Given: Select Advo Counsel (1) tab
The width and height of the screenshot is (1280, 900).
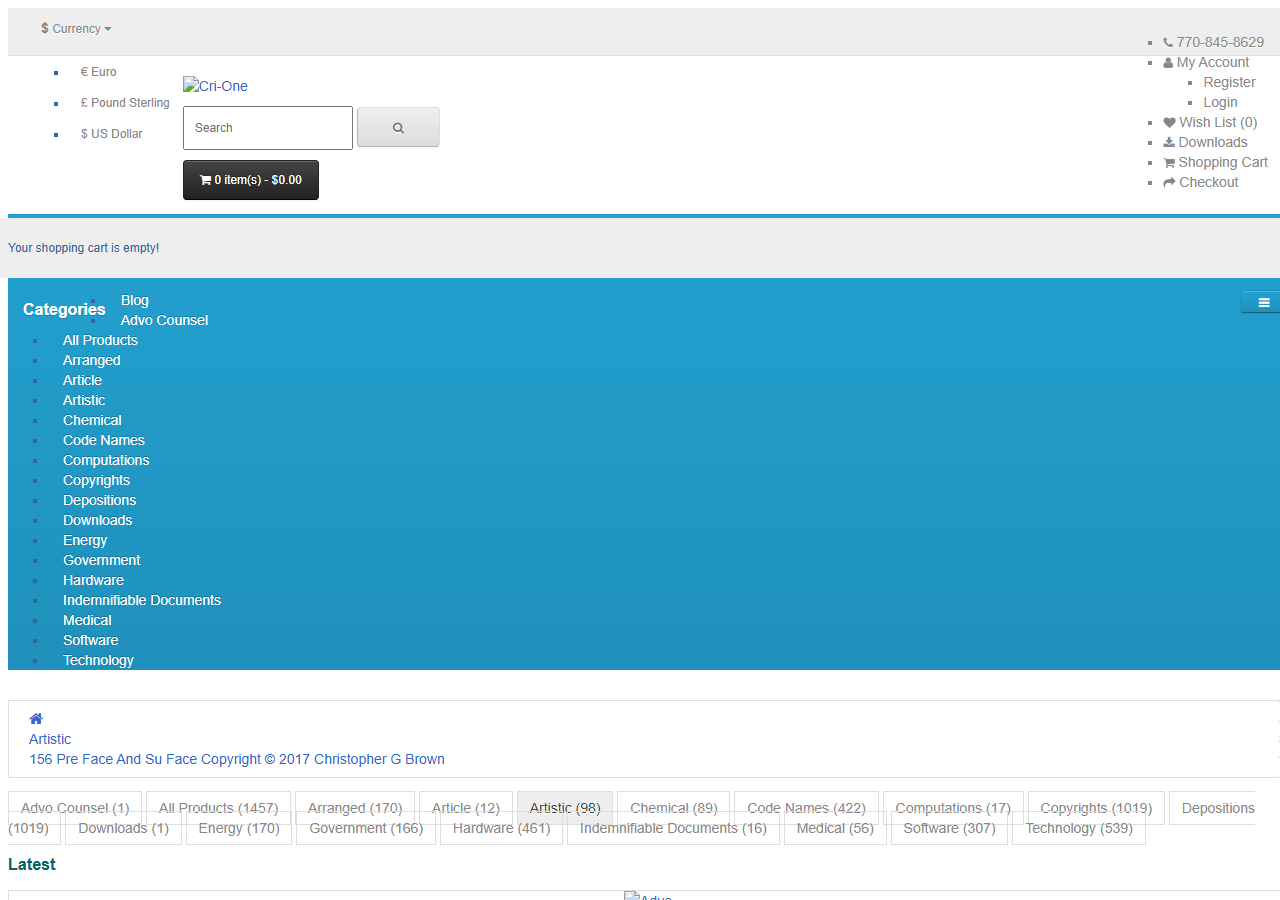Looking at the screenshot, I should click(75, 808).
